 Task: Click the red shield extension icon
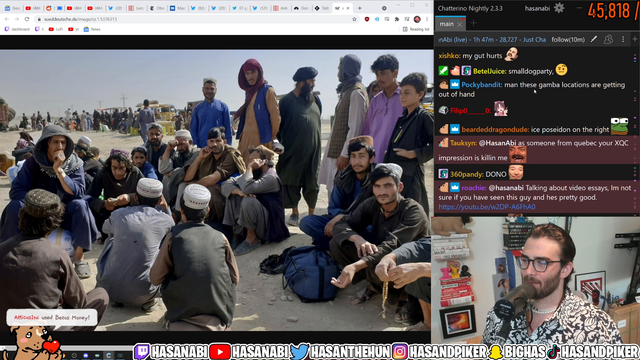click(367, 19)
